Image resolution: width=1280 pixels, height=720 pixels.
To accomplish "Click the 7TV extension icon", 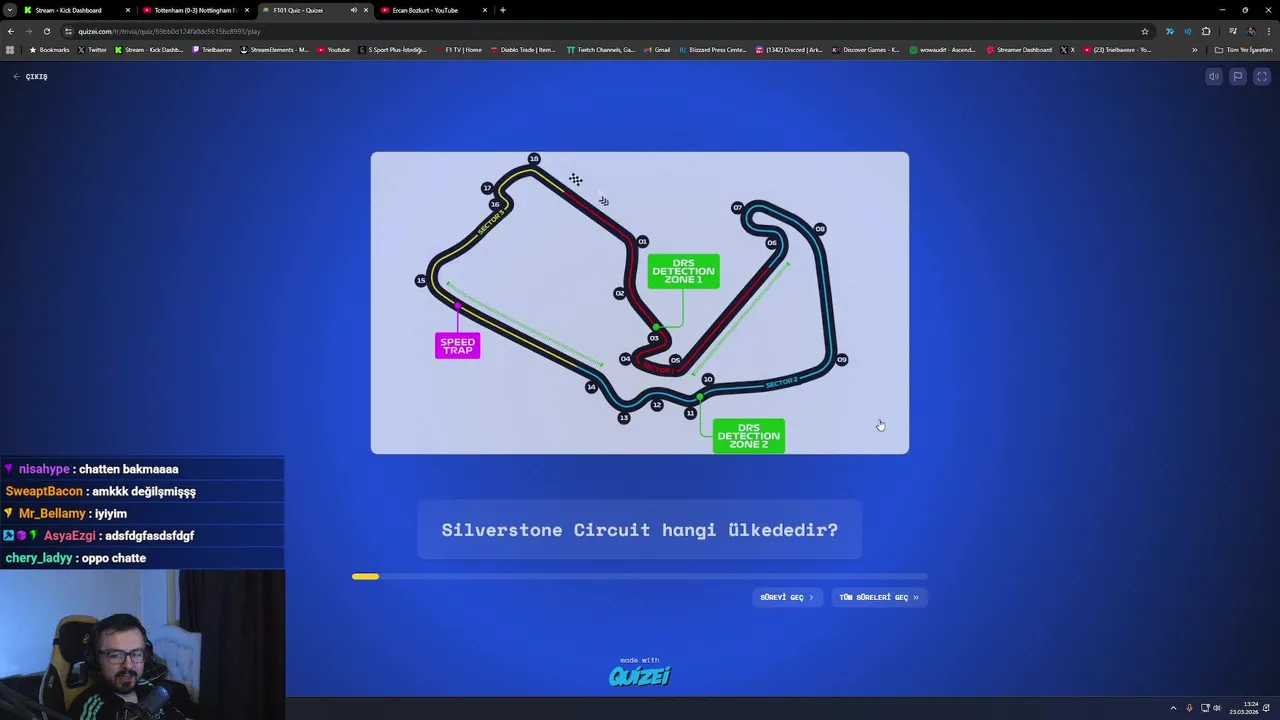I will pyautogui.click(x=1169, y=31).
